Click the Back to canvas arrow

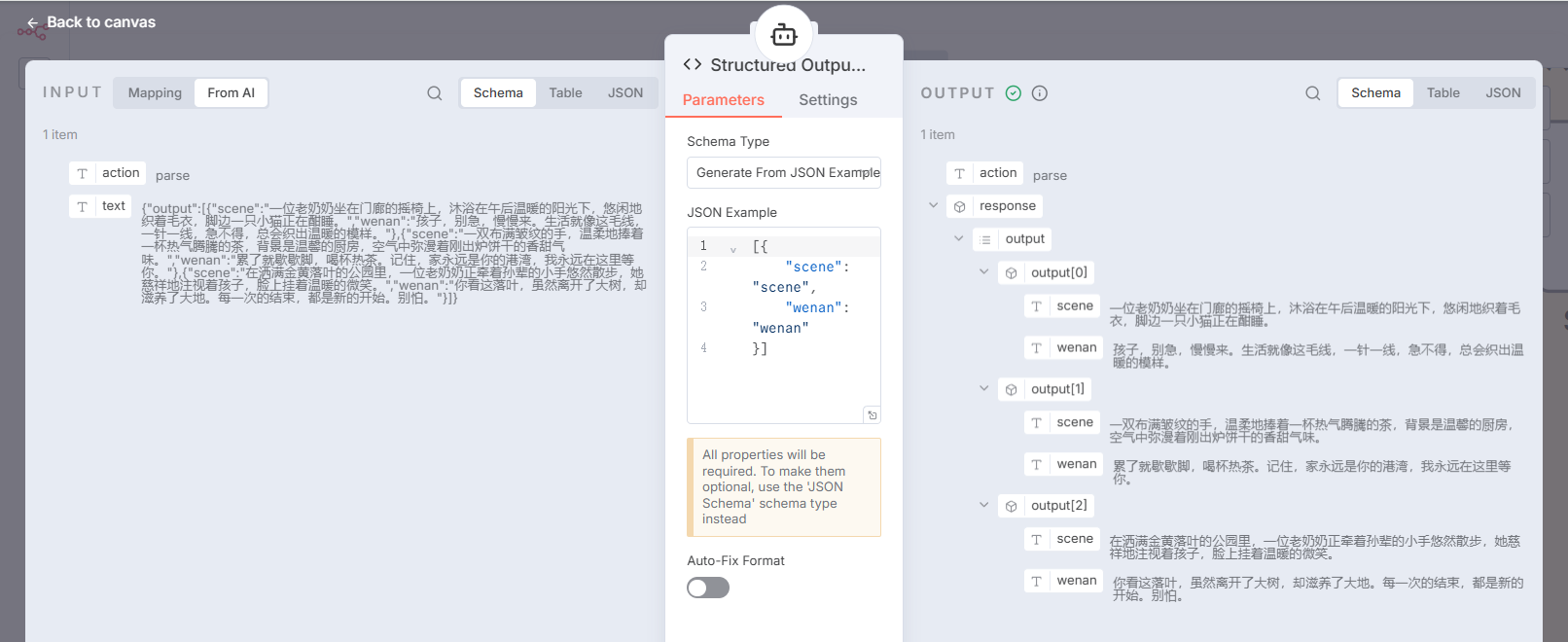click(33, 22)
